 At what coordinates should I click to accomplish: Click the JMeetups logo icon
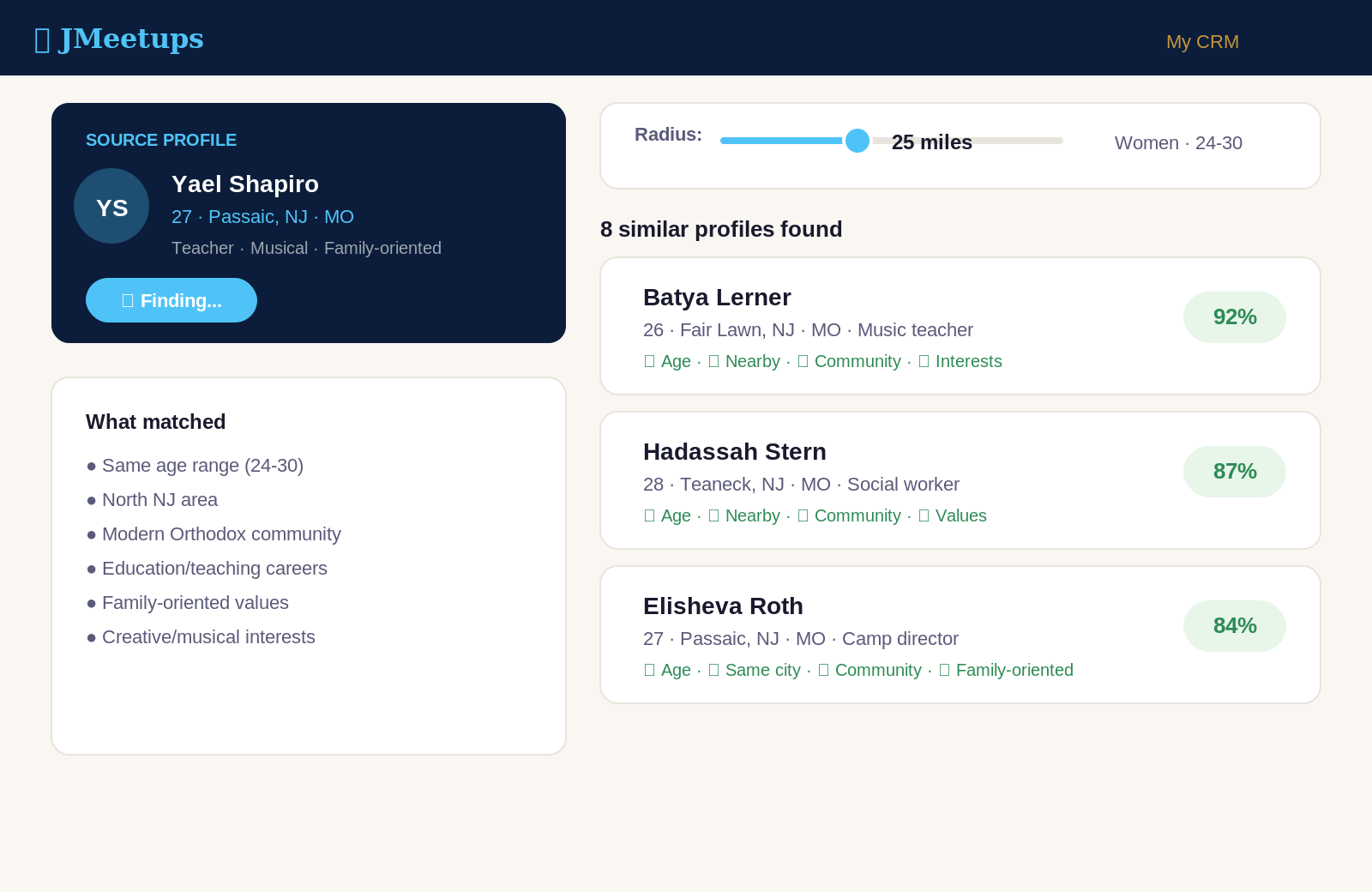tap(41, 39)
